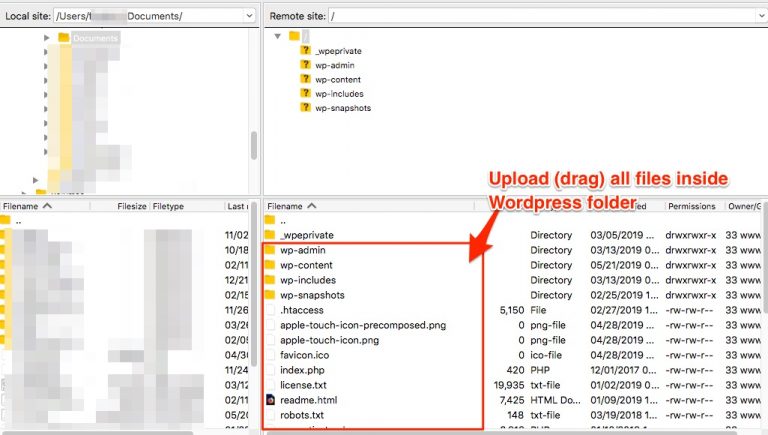Collapse the remote root folder tree
768x435 pixels.
(278, 36)
